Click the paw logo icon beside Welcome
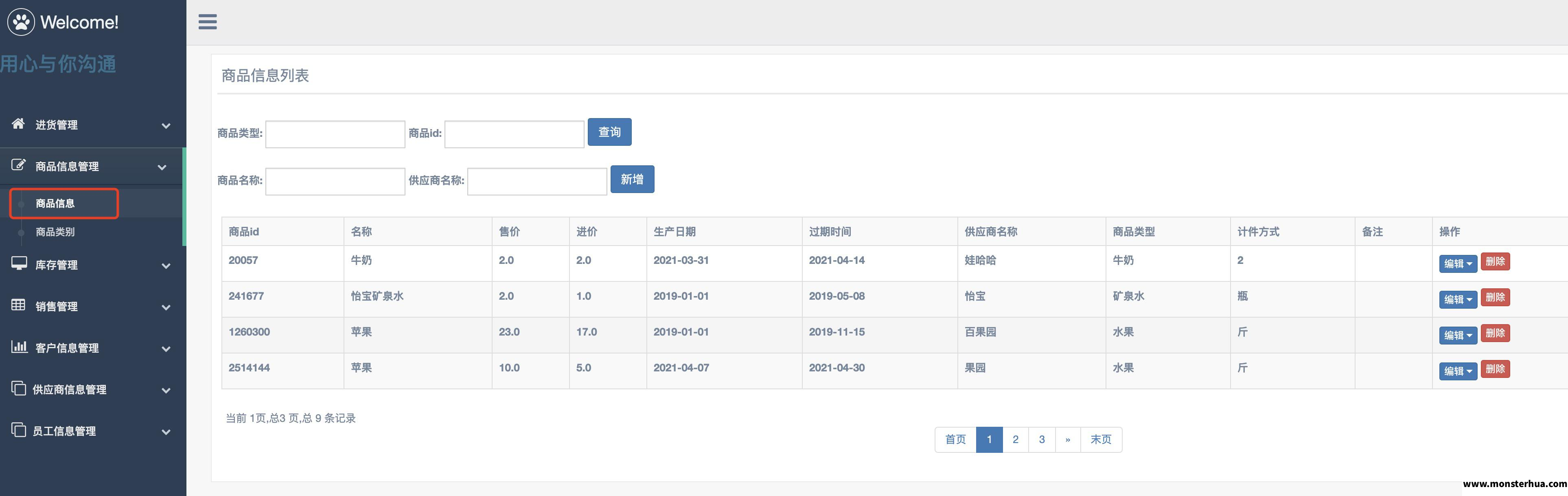 coord(21,22)
